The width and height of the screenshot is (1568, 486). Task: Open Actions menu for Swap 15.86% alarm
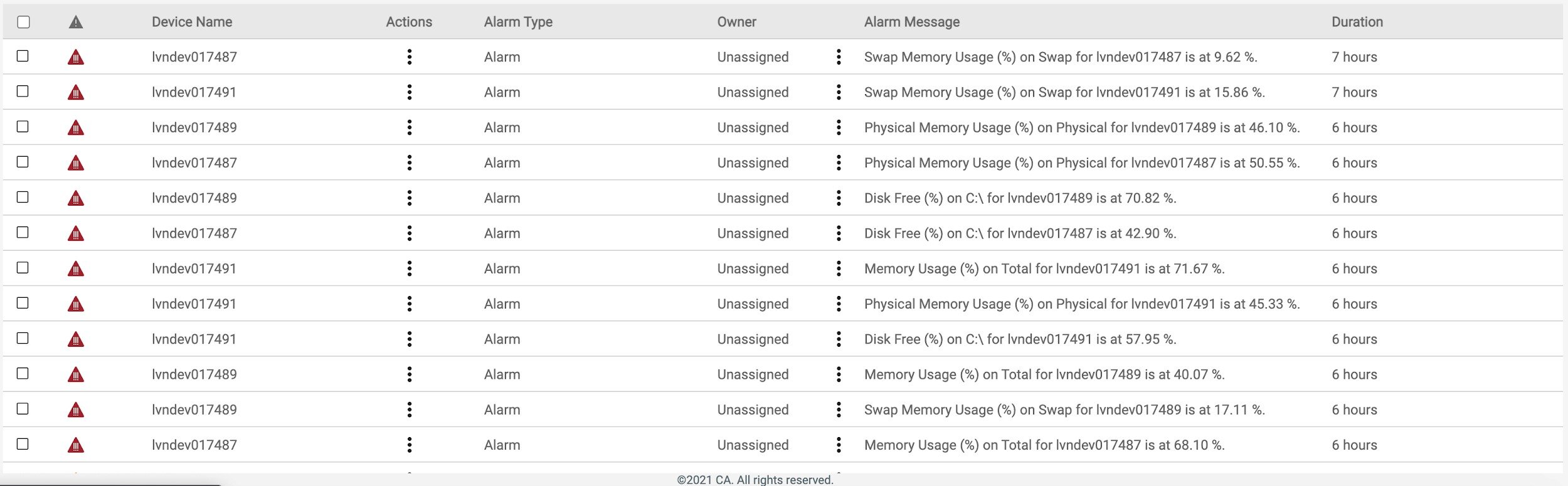pos(410,92)
